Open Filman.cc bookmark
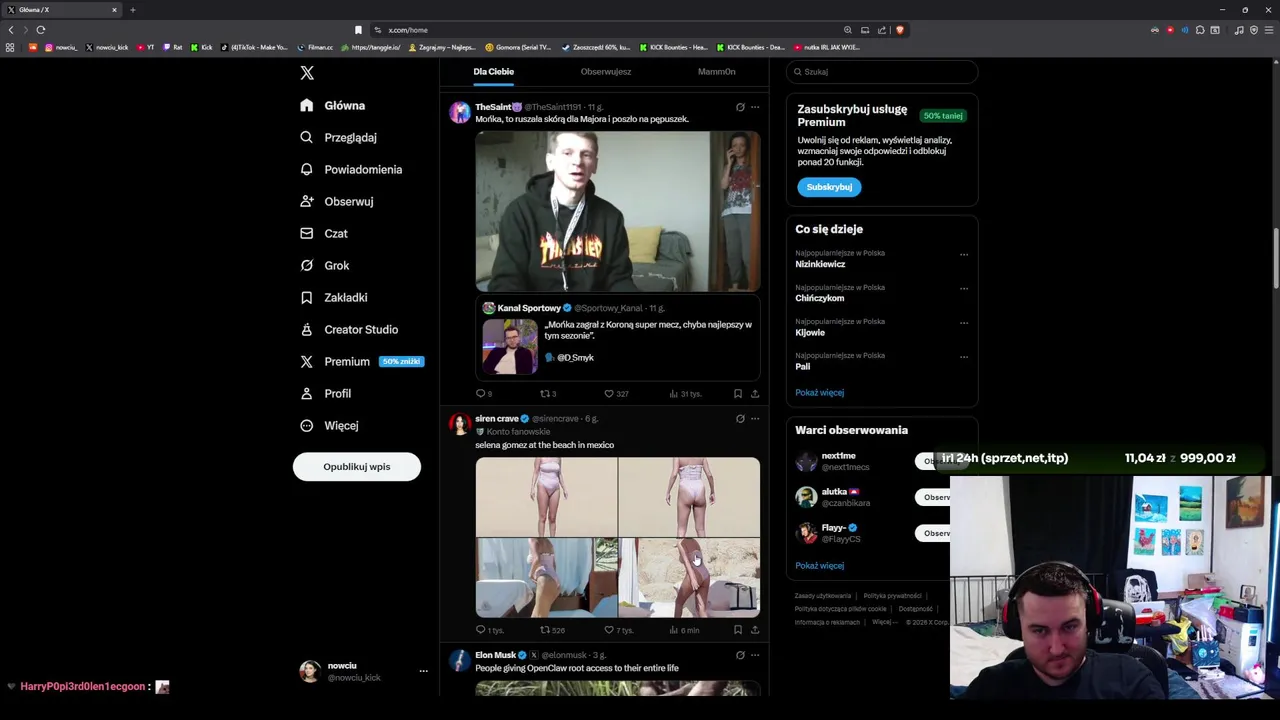The image size is (1280, 720). coord(315,47)
